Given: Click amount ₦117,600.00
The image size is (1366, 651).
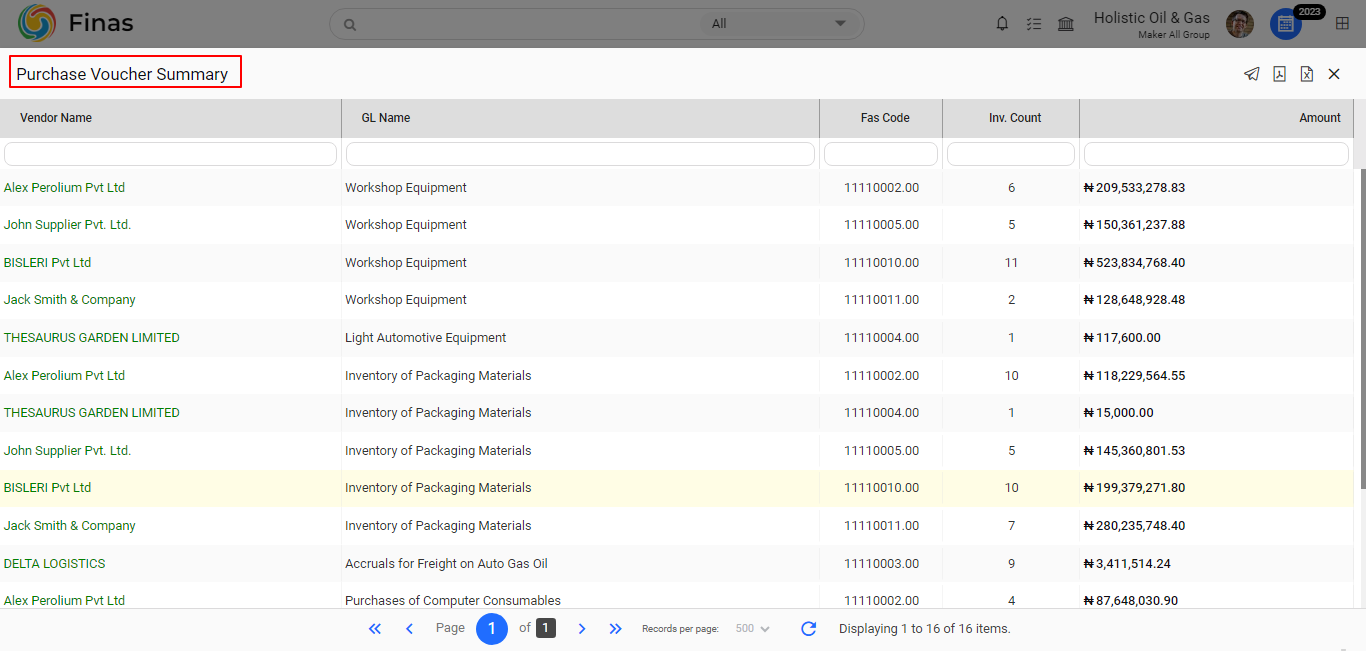Looking at the screenshot, I should click(x=1122, y=338).
